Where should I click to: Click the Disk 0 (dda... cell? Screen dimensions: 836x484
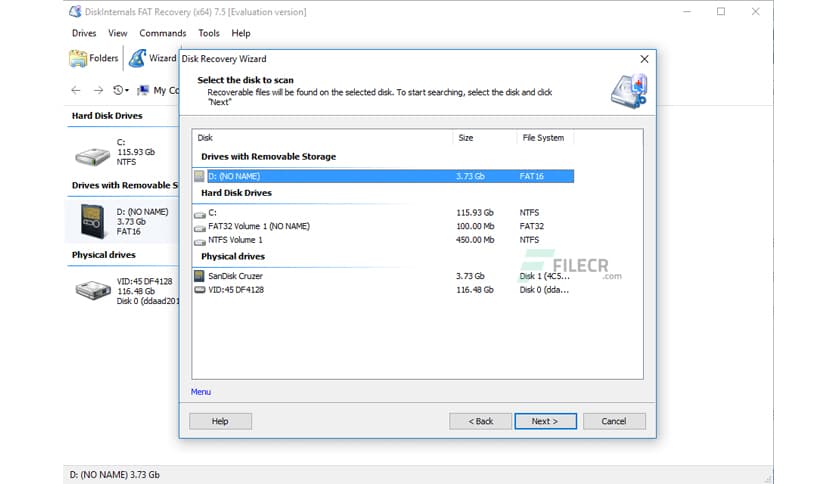[544, 289]
